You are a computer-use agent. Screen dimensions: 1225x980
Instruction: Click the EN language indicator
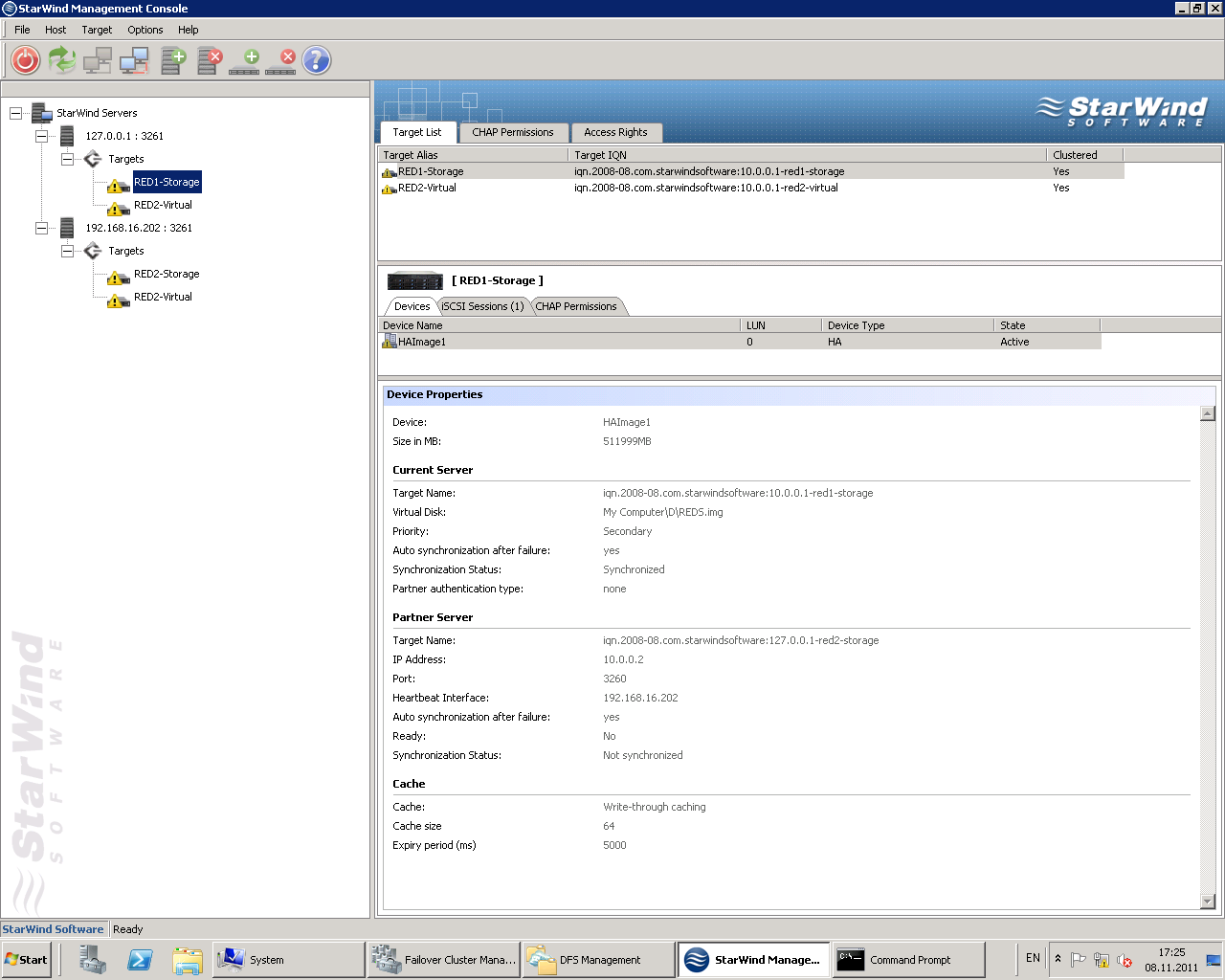tap(1033, 958)
